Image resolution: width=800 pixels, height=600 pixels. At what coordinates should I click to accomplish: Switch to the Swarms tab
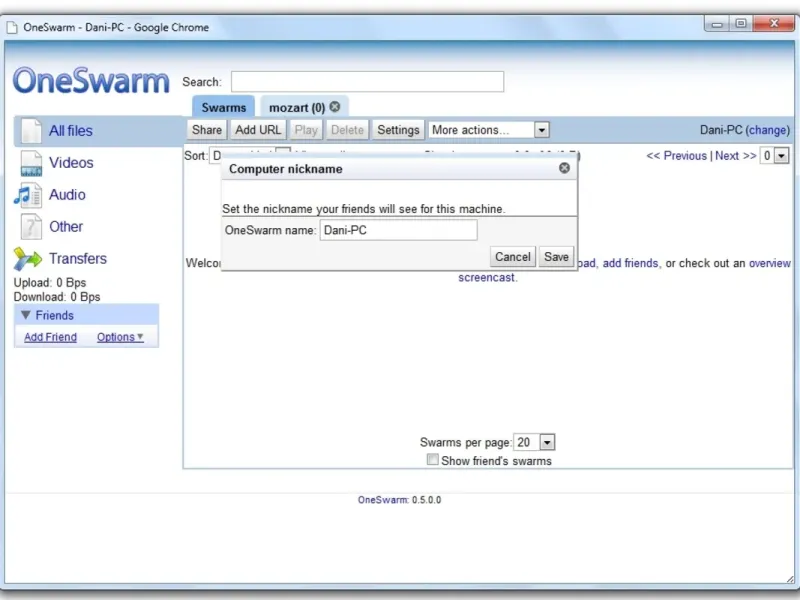223,107
